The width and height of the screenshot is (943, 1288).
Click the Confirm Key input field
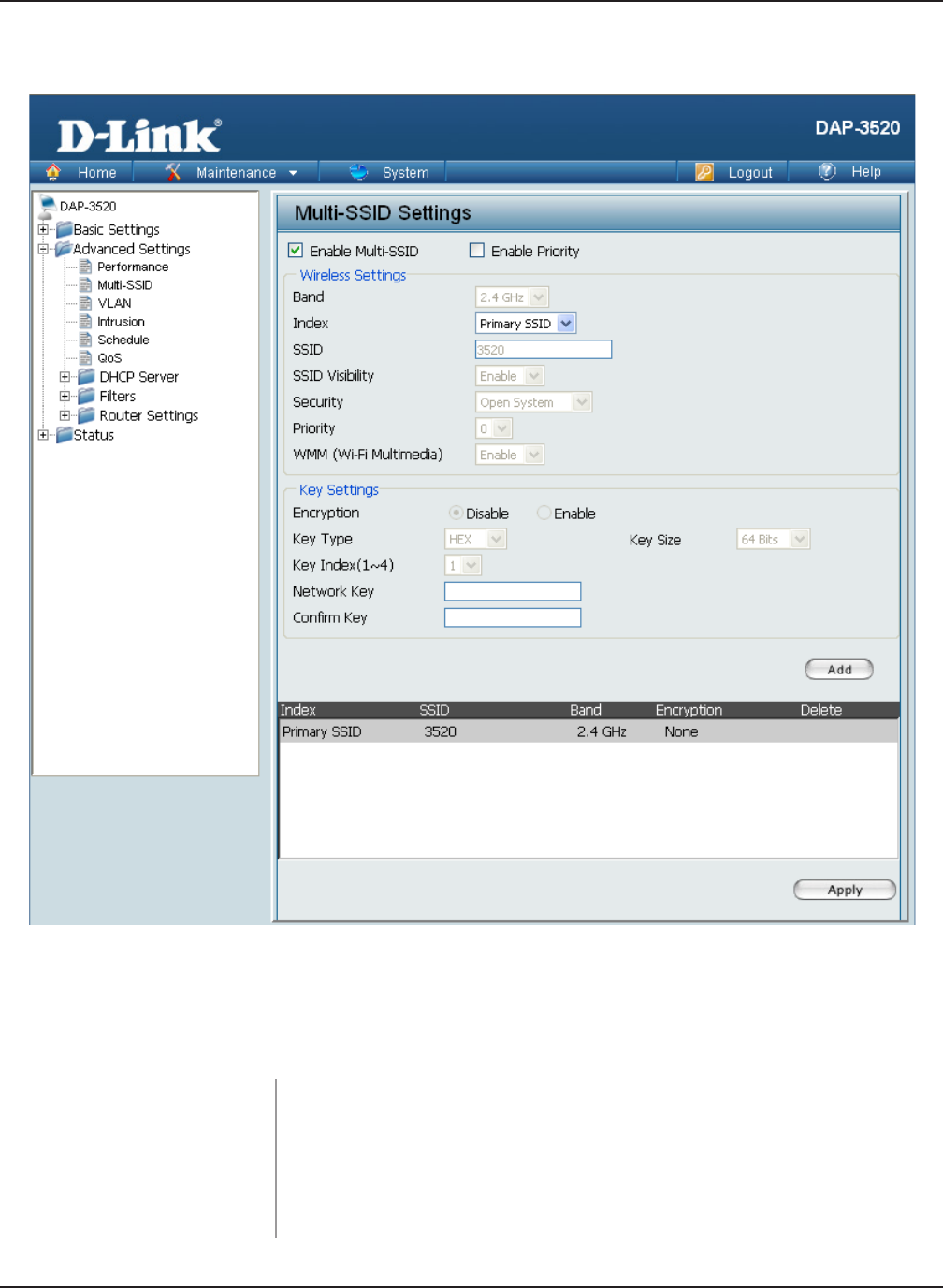tap(513, 617)
